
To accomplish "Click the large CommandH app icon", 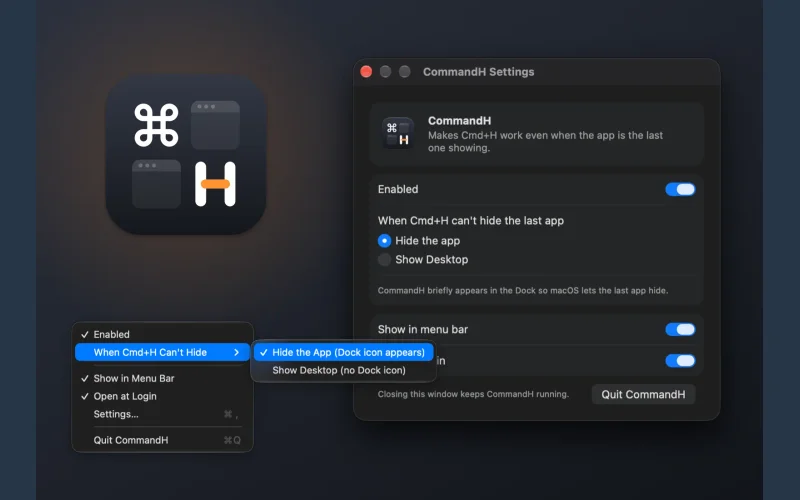I will (186, 155).
